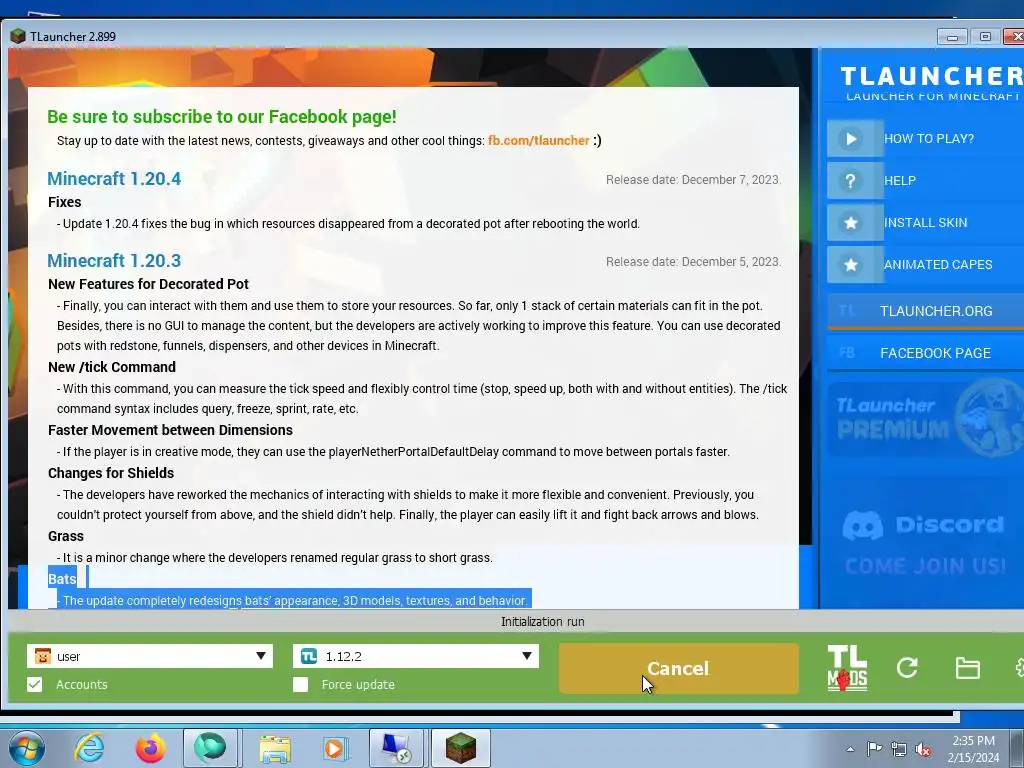Image resolution: width=1024 pixels, height=768 pixels.
Task: Click Release date: December 5, 2023
Action: (x=694, y=262)
